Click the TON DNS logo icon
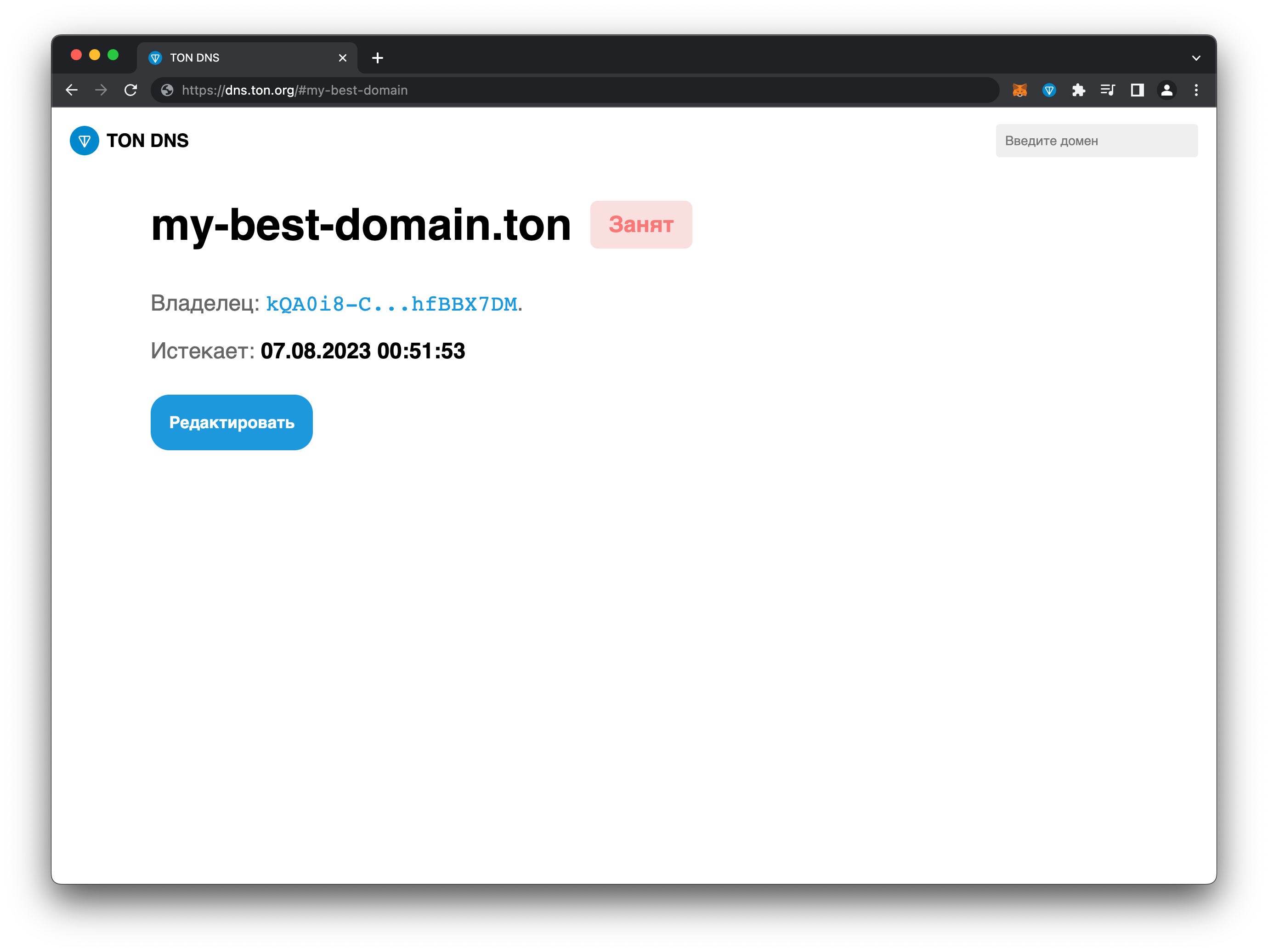This screenshot has width=1268, height=952. (x=84, y=141)
